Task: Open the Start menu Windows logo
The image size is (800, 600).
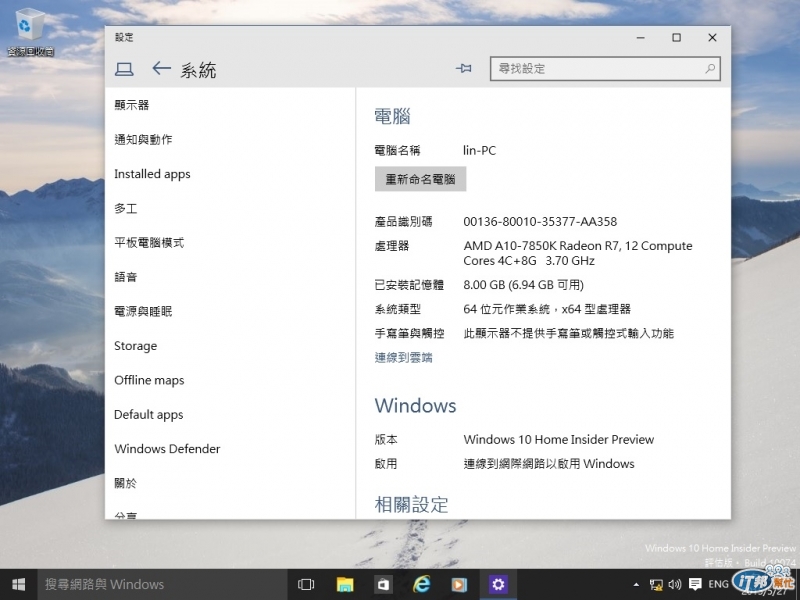Action: [x=19, y=584]
